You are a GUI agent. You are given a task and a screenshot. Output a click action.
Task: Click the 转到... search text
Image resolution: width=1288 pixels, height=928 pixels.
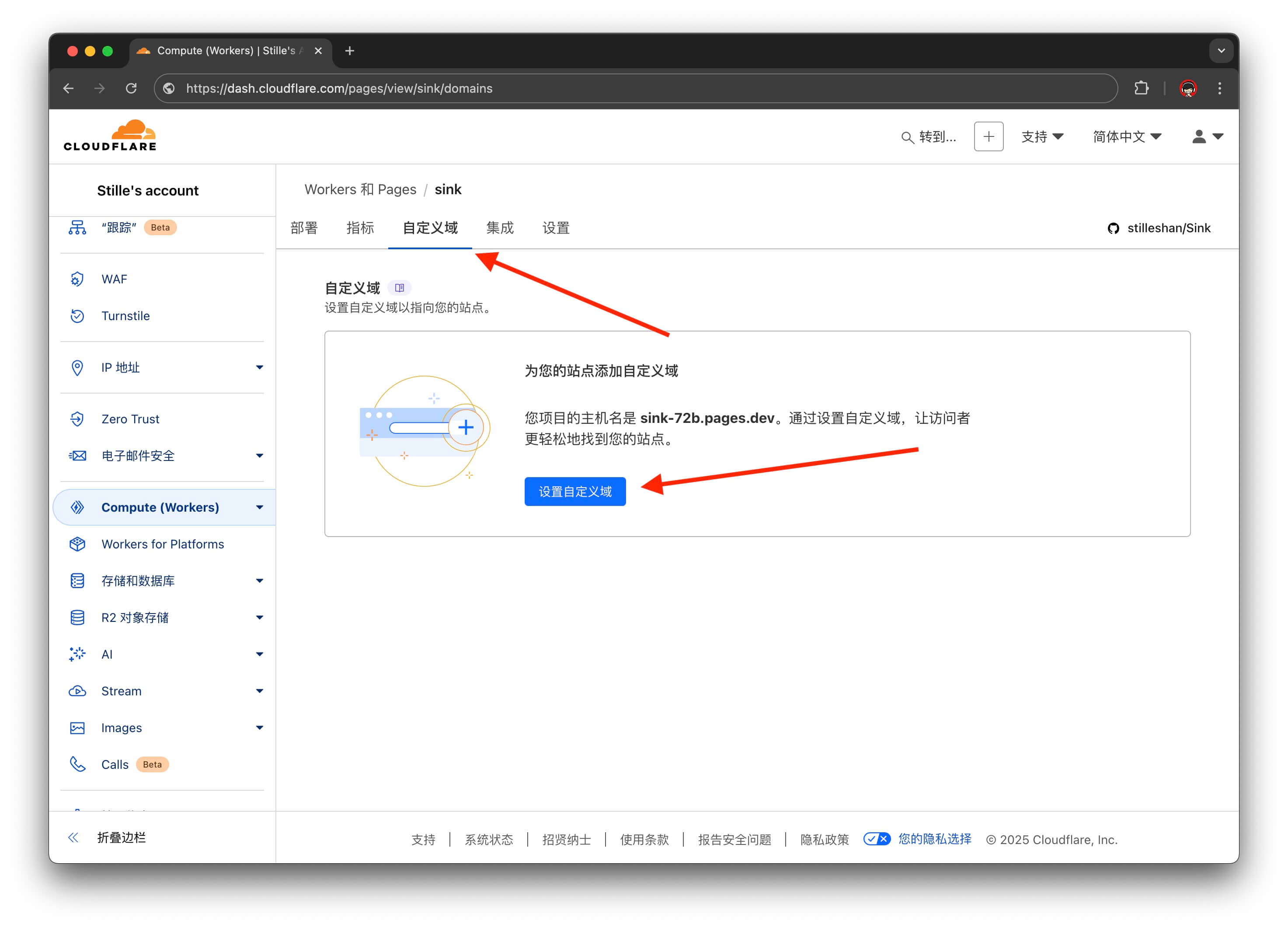pyautogui.click(x=937, y=137)
